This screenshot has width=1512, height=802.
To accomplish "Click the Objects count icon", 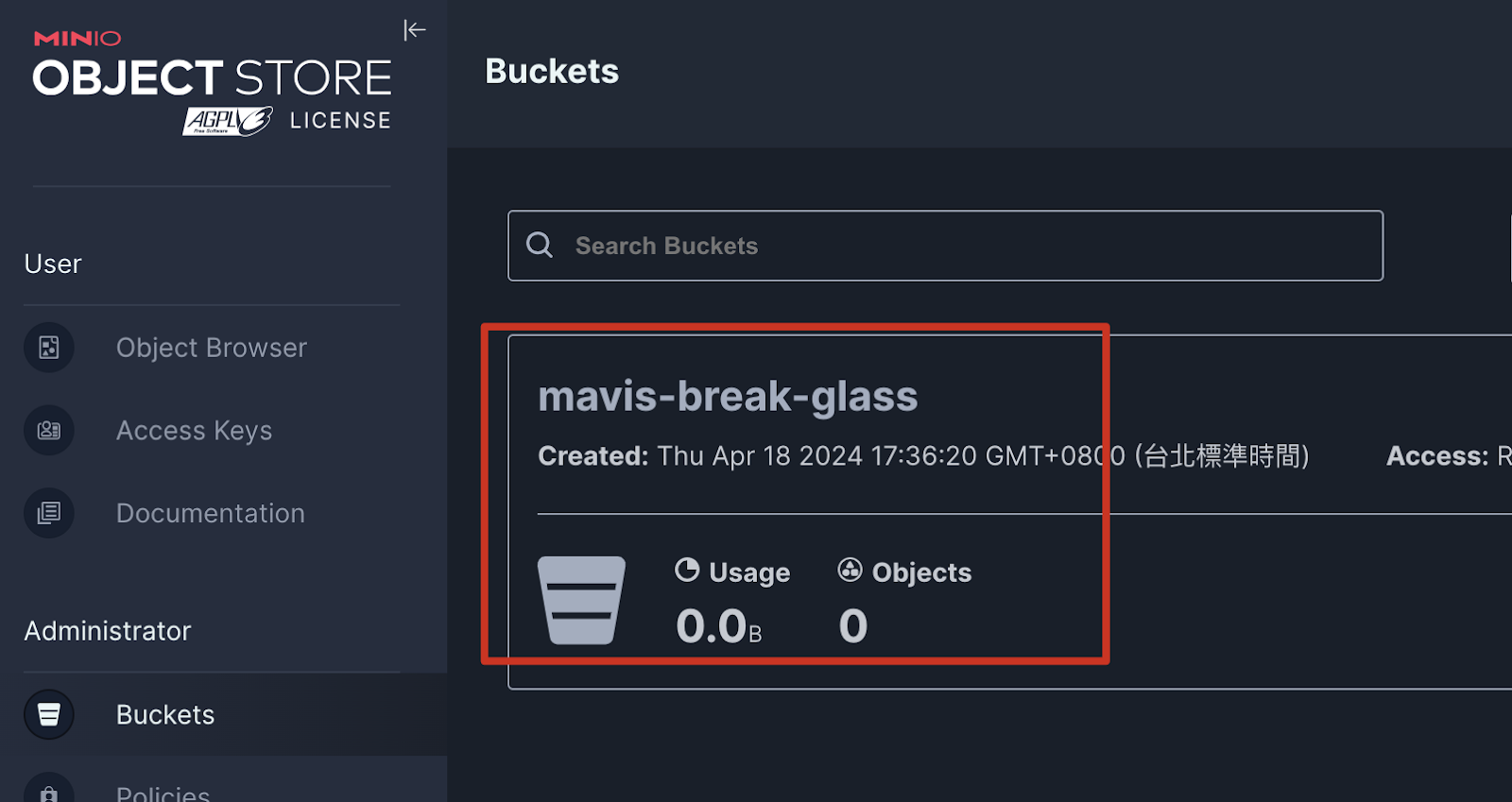I will [850, 570].
